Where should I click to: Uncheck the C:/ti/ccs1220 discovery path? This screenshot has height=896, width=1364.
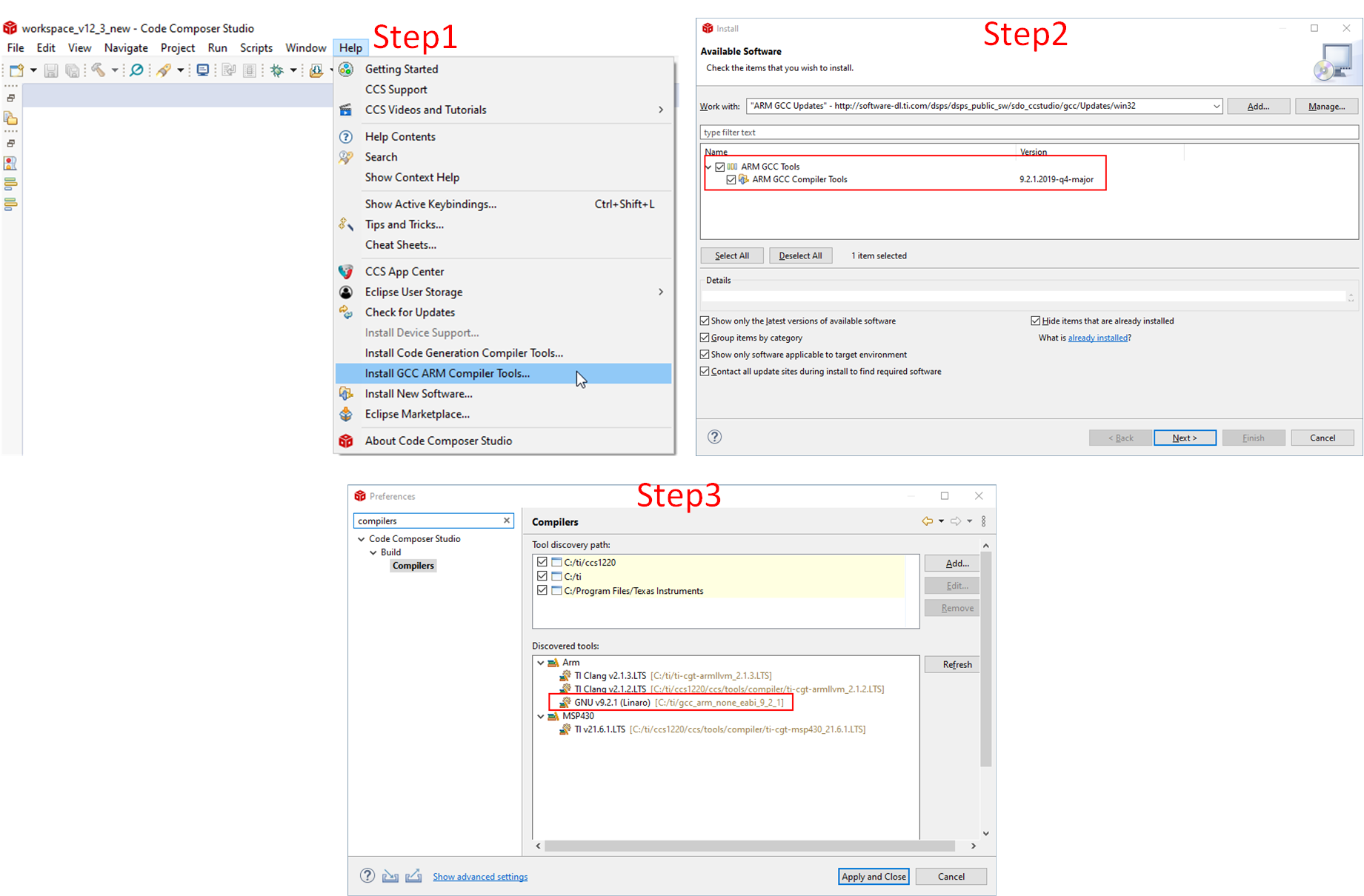pos(542,562)
